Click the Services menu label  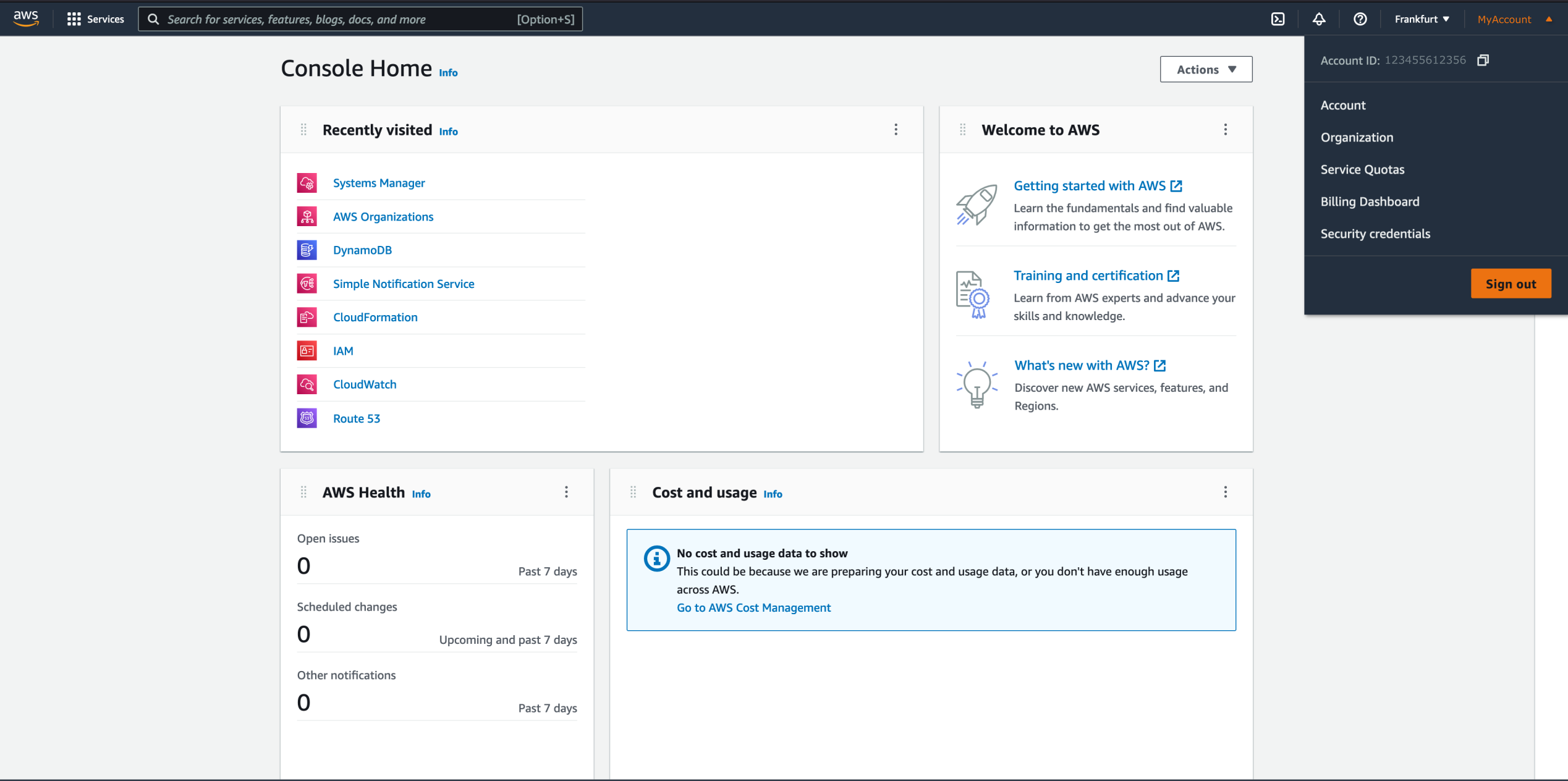106,19
